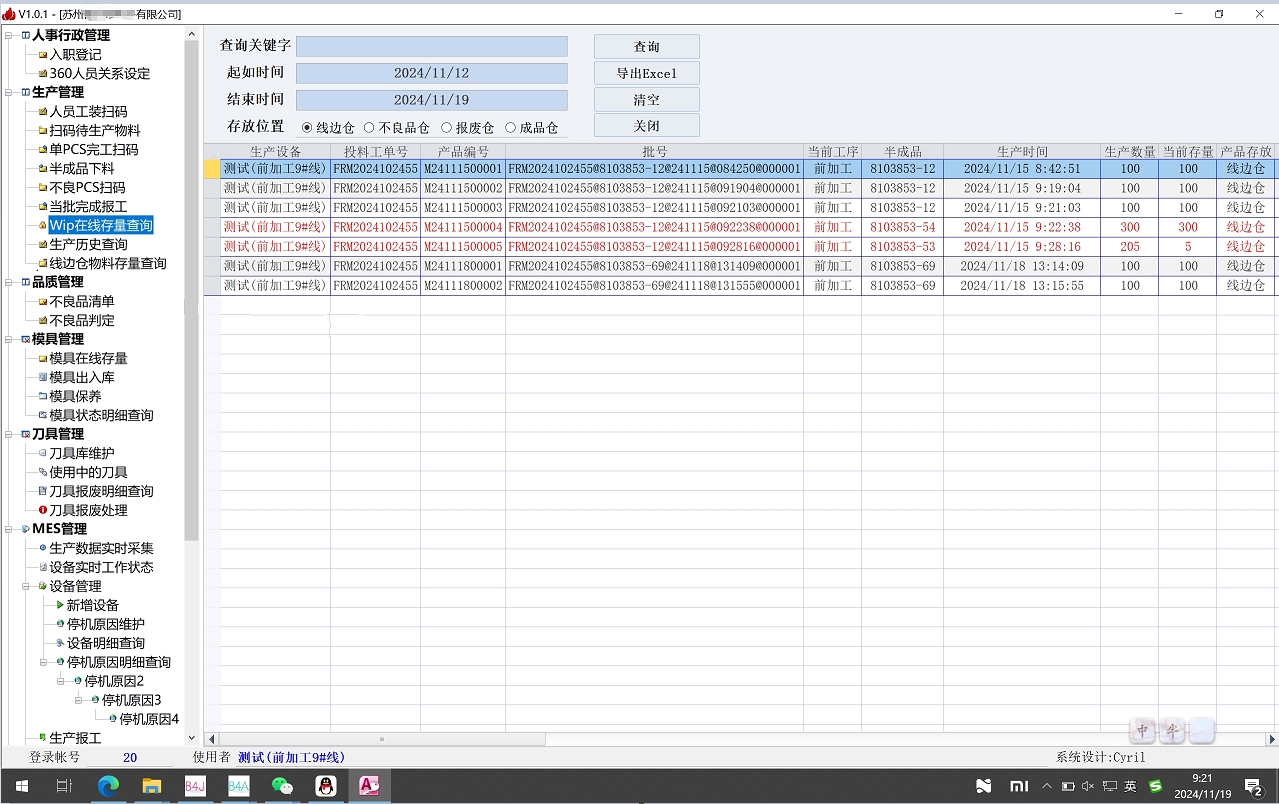Viewport: 1279px width, 804px height.
Task: Collapse the 人事行政管理 tree node
Action: 9,36
